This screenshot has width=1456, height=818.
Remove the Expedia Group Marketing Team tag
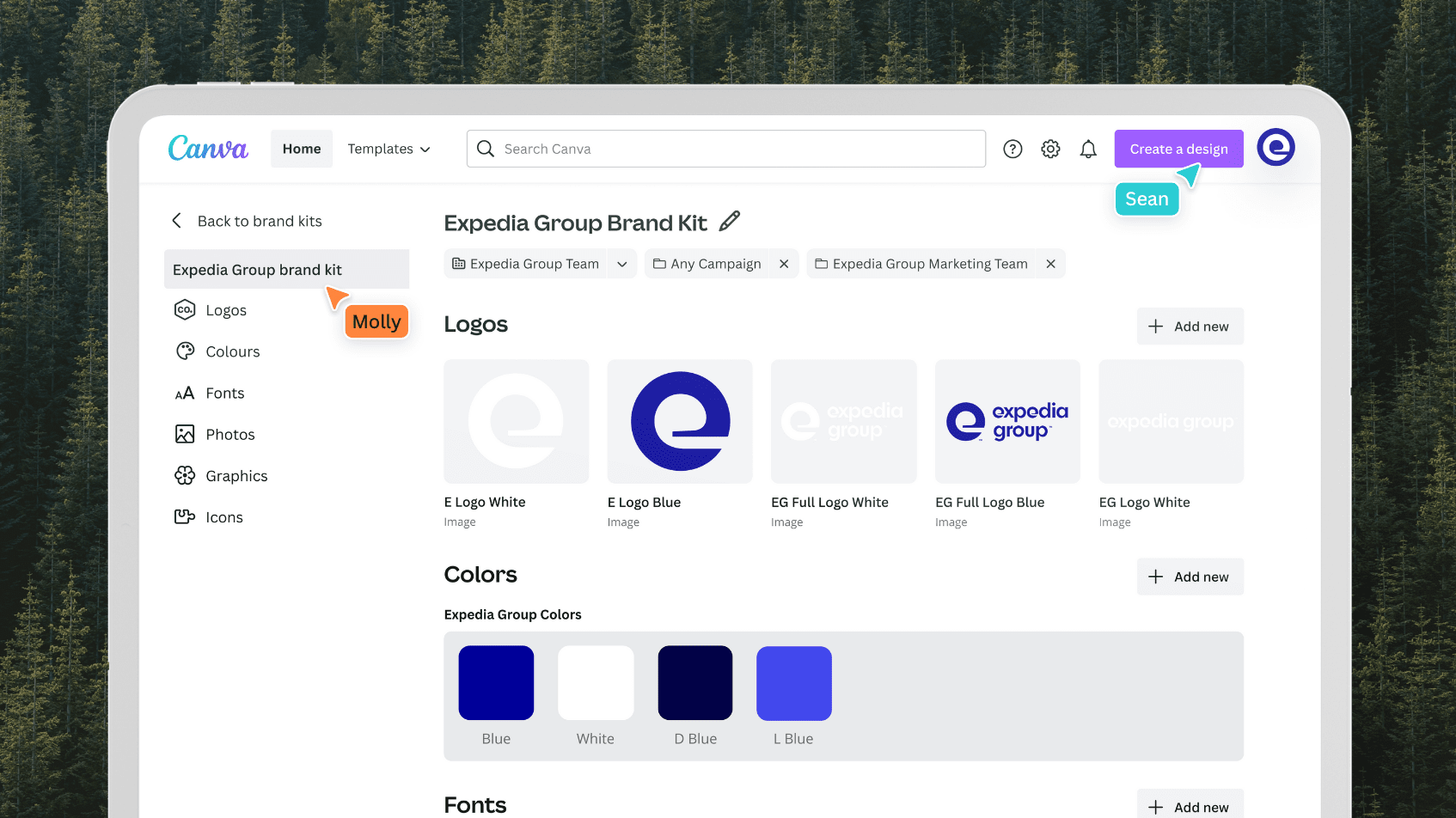[x=1050, y=263]
